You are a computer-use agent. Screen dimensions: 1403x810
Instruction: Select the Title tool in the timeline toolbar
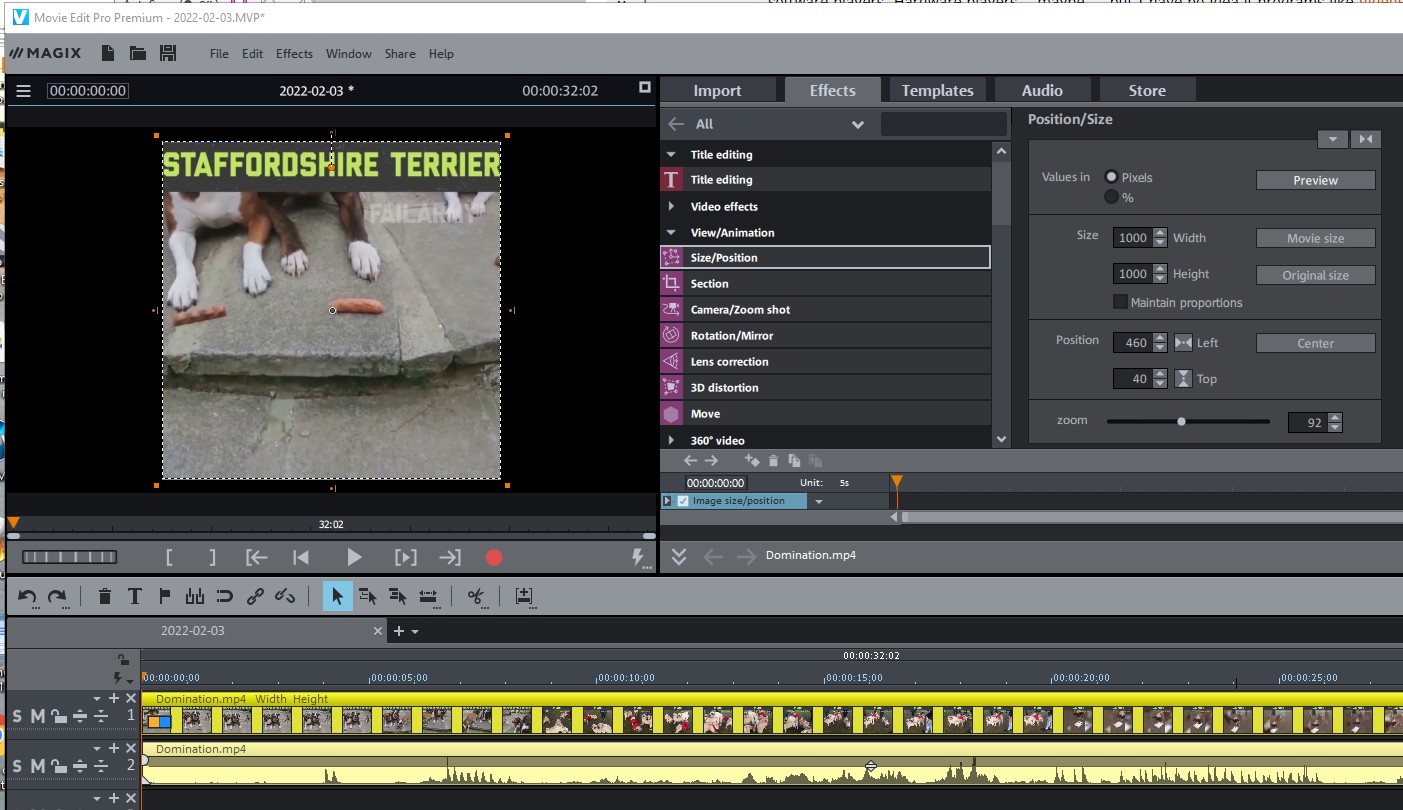pos(135,597)
